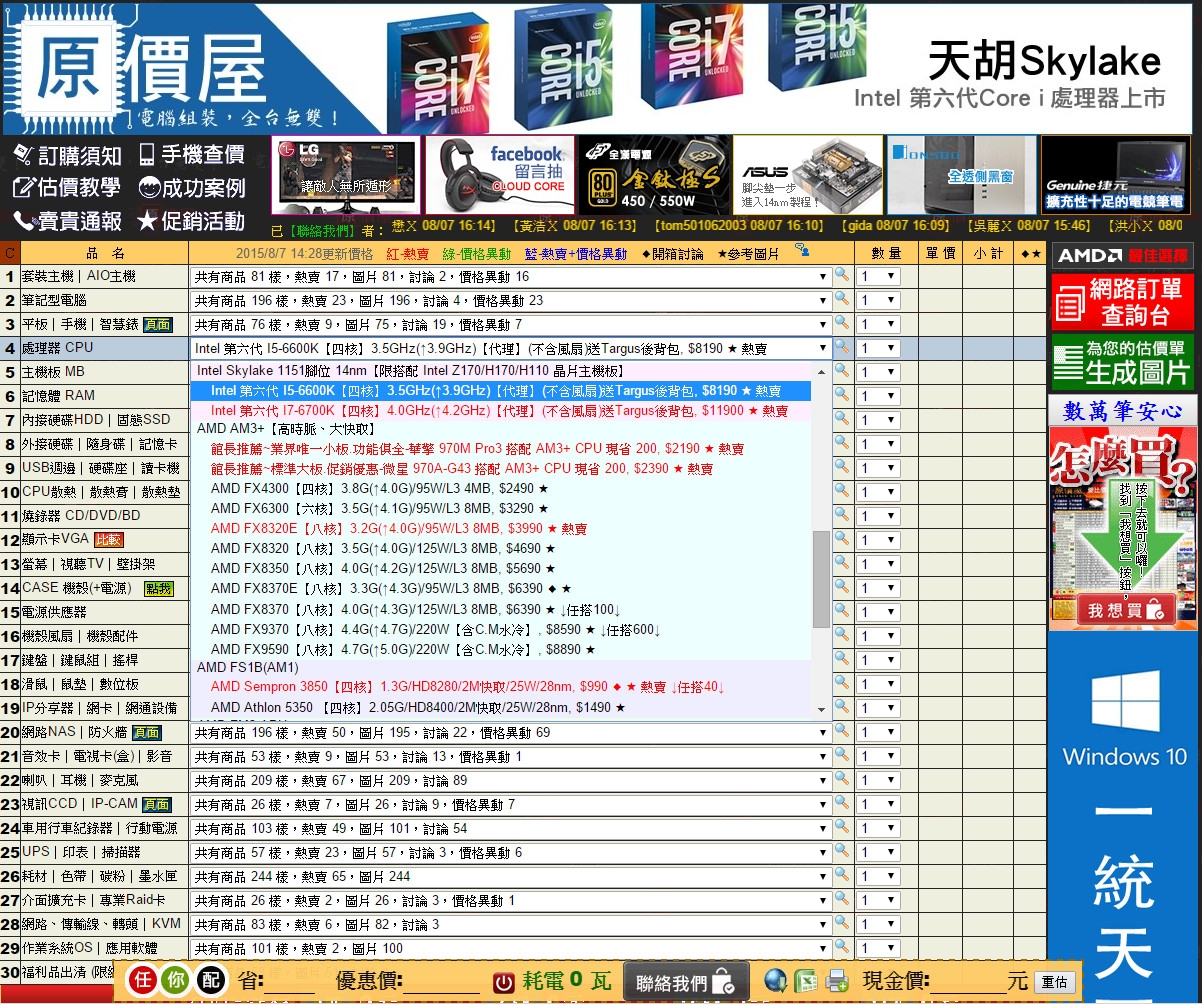Click the 現金價 input field

(968, 982)
